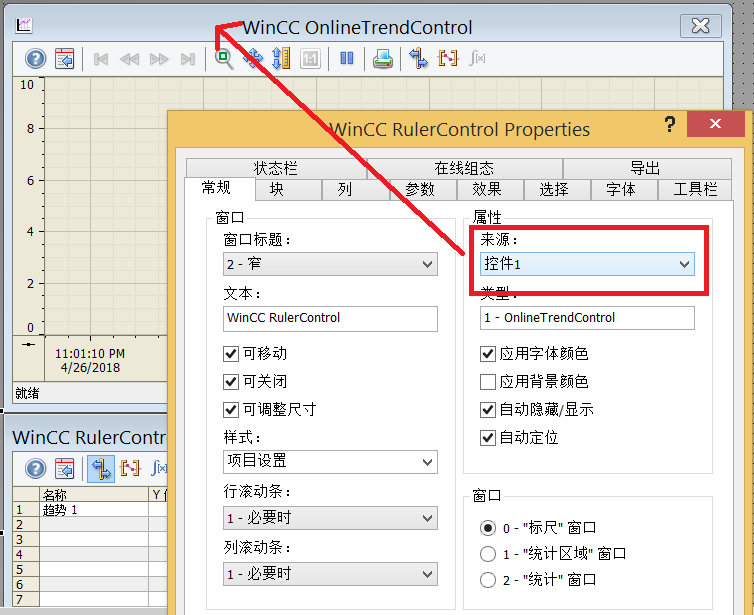This screenshot has width=754, height=615.
Task: Switch to the 列 tab
Action: [355, 189]
